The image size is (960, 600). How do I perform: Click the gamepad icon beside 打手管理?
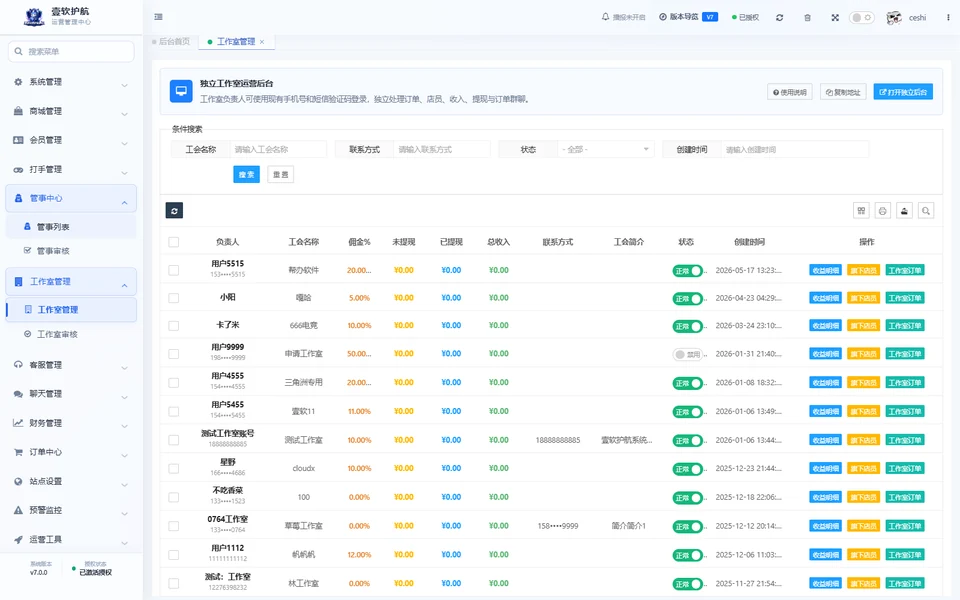click(18, 169)
